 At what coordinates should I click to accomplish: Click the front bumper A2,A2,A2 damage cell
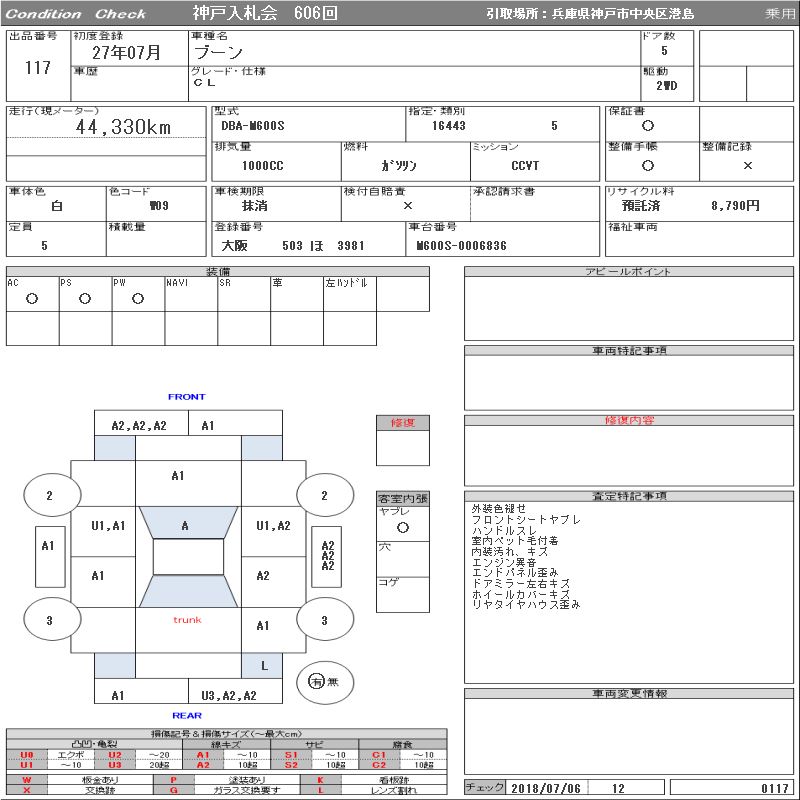click(139, 425)
